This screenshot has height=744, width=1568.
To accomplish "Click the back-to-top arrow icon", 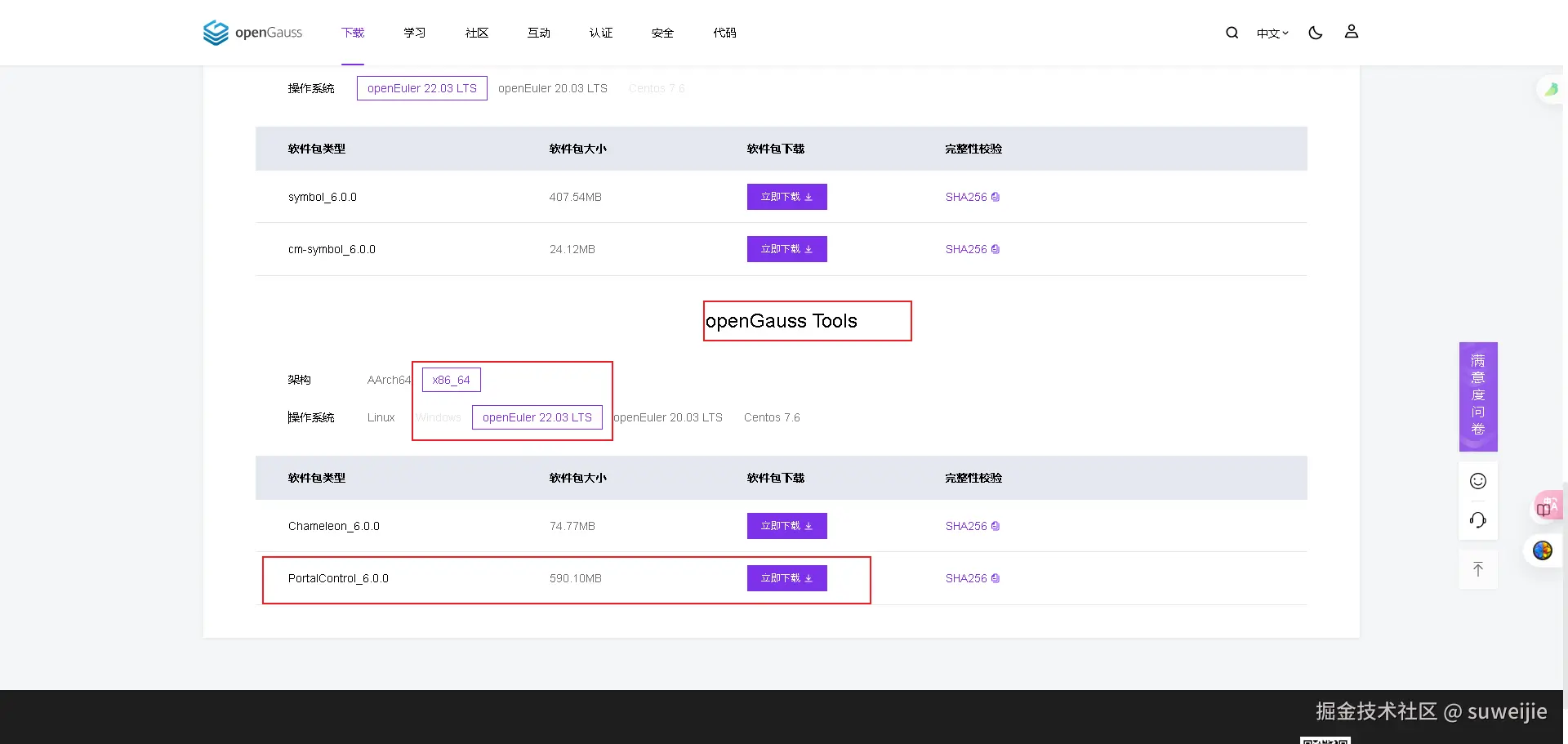I will tap(1477, 569).
